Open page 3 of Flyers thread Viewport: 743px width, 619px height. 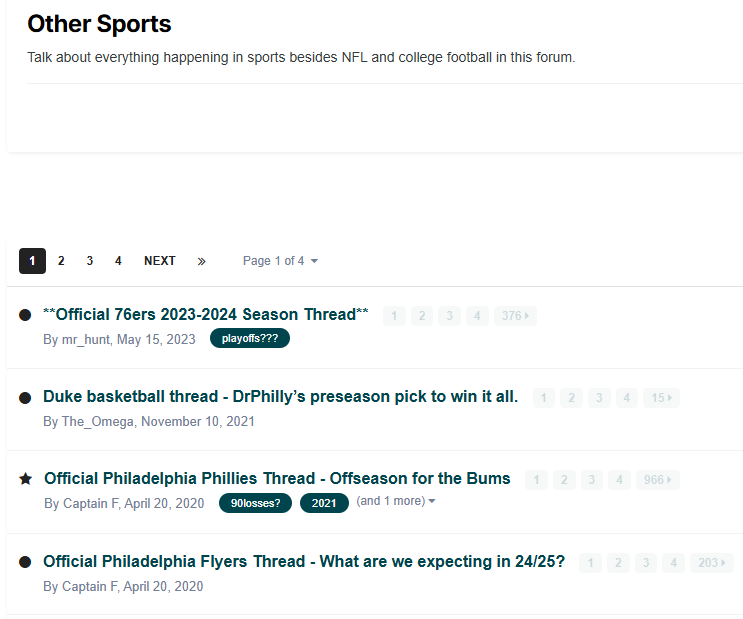(x=646, y=563)
